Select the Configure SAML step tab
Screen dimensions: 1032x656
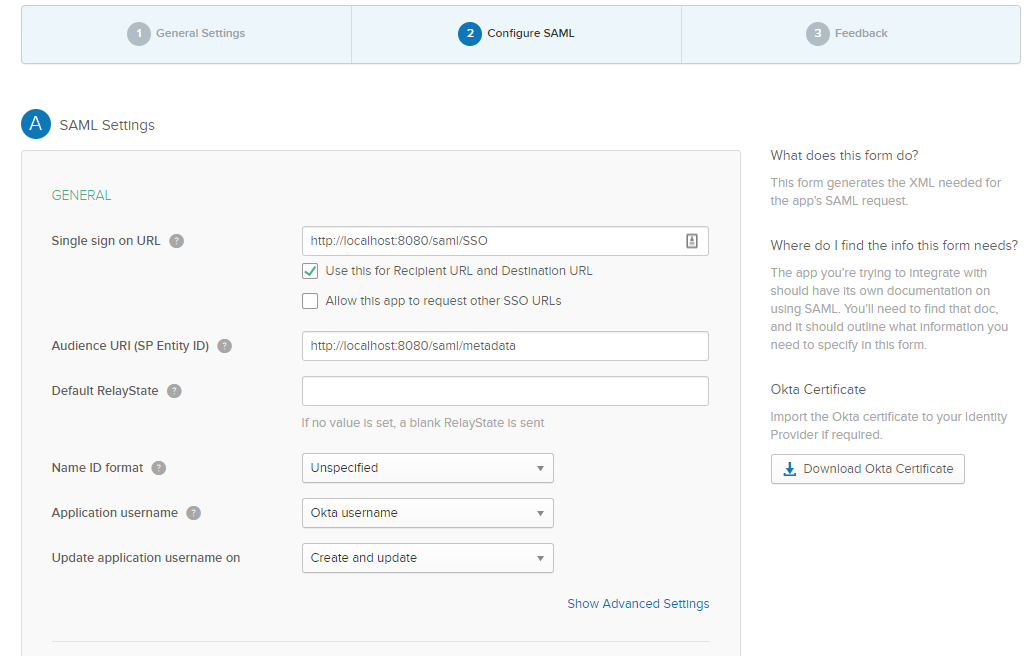click(517, 34)
